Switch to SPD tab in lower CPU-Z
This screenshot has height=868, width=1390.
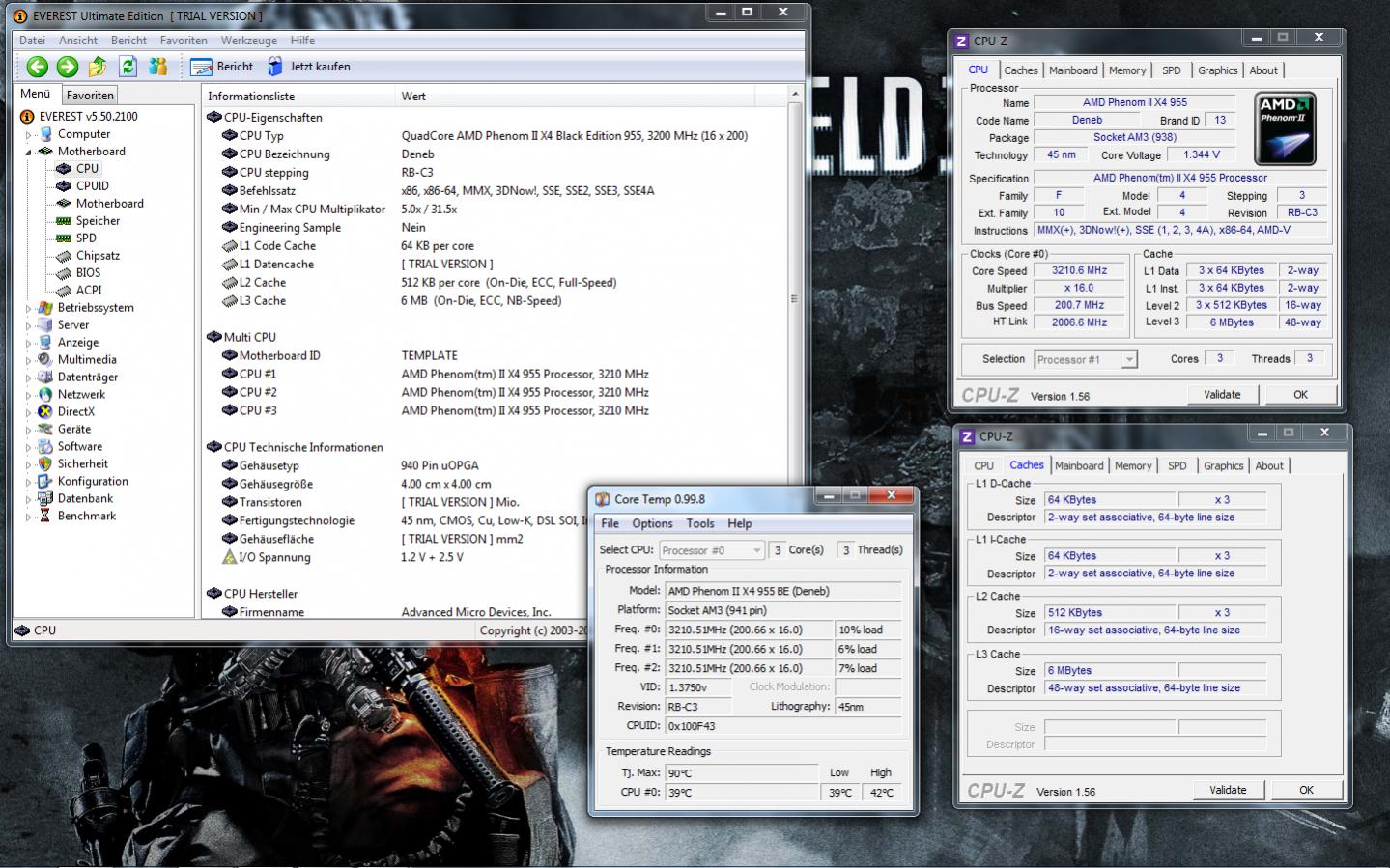tap(1177, 465)
